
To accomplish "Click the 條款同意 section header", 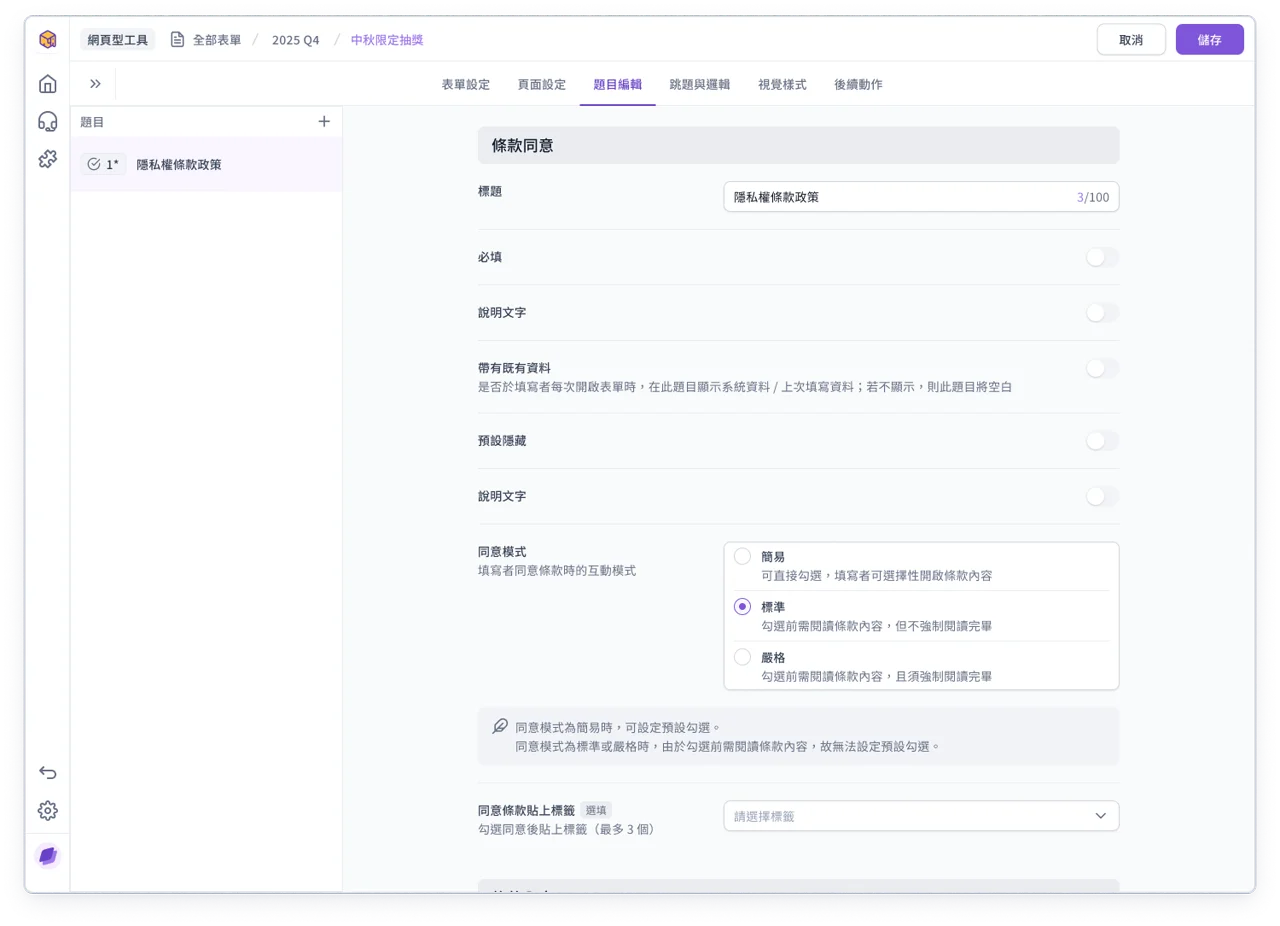I will pos(798,145).
